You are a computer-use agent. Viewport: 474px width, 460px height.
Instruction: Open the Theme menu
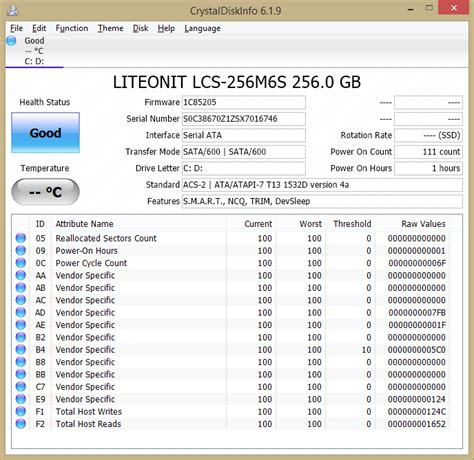[x=110, y=28]
